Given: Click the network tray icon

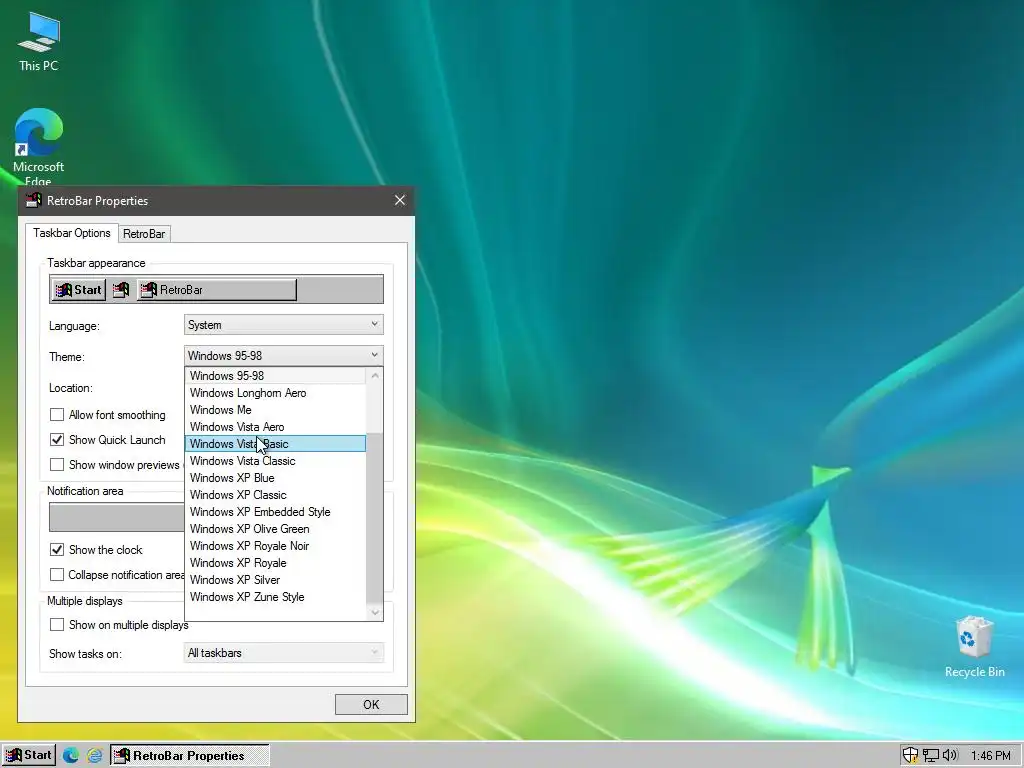Looking at the screenshot, I should click(931, 756).
